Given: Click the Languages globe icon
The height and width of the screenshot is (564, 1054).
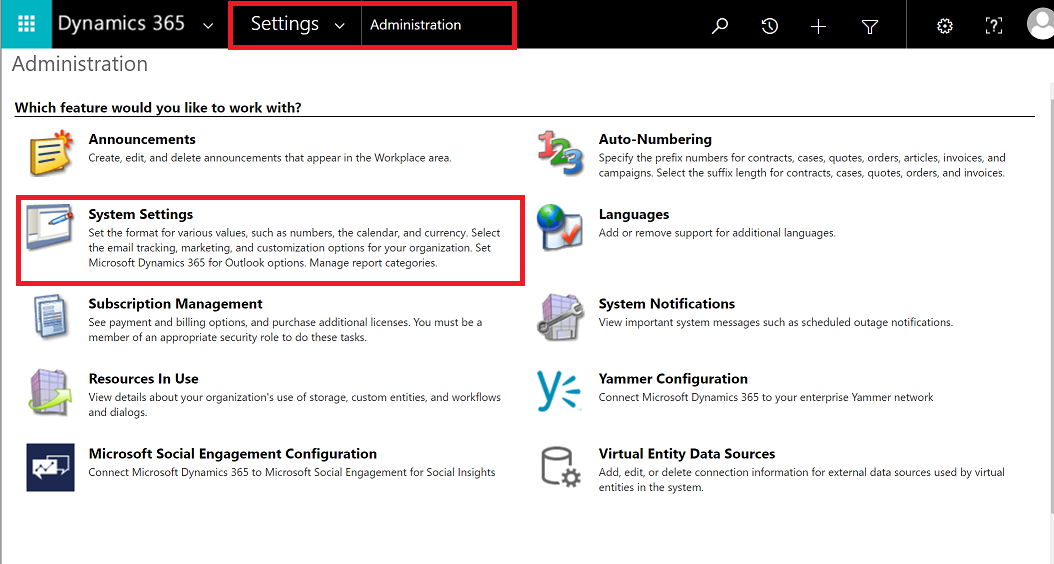Looking at the screenshot, I should point(559,228).
